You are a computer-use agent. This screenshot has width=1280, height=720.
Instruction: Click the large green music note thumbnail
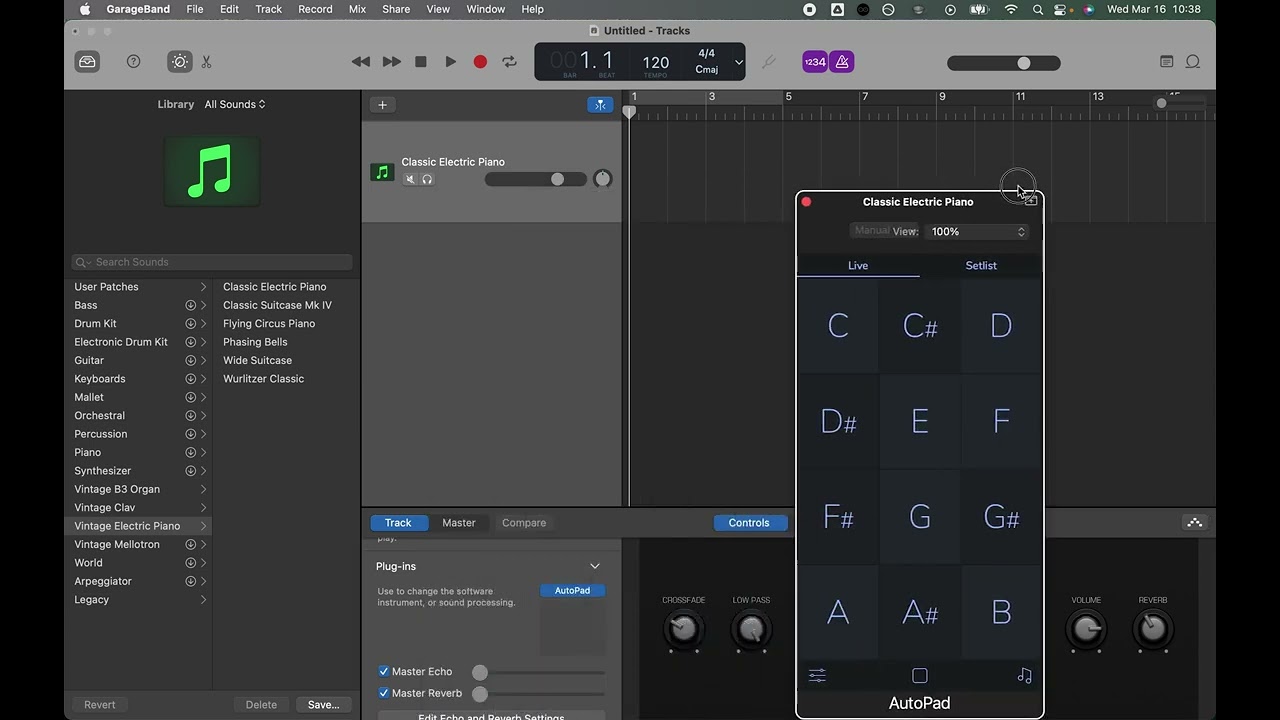coord(211,171)
